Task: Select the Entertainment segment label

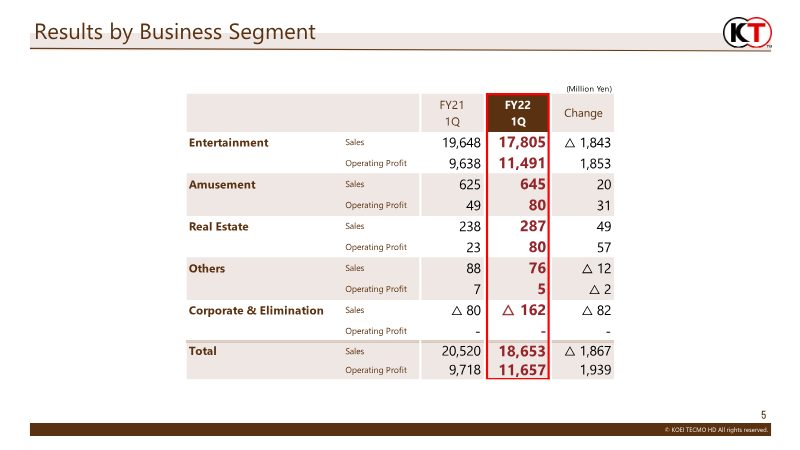Action: coord(228,143)
